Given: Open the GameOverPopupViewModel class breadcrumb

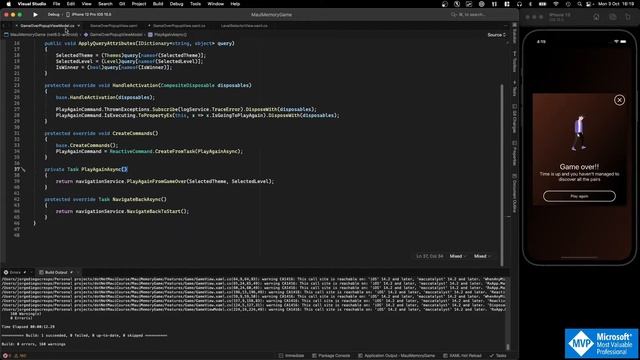Looking at the screenshot, I should (x=113, y=35).
